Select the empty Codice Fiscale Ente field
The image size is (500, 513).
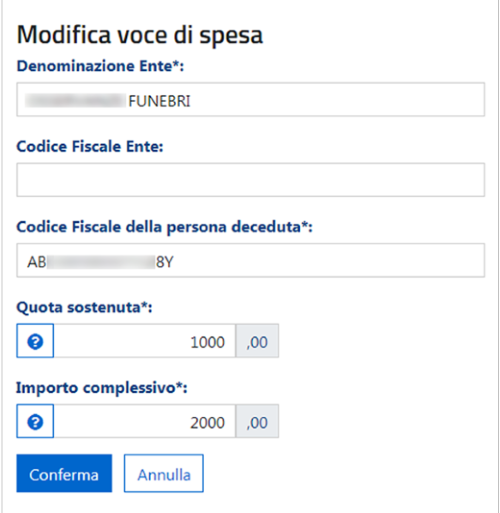[x=251, y=180]
